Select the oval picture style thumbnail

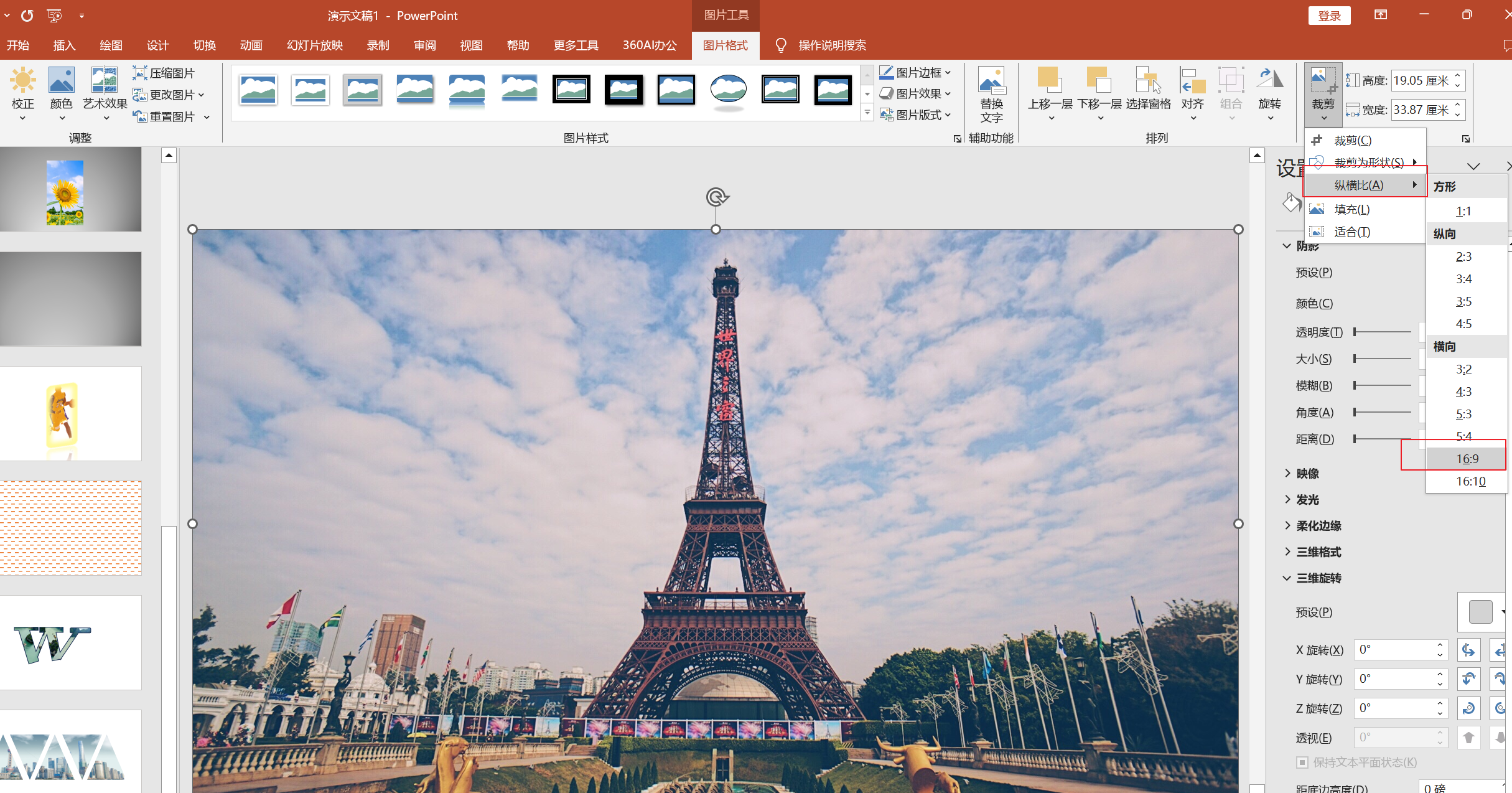coord(728,90)
